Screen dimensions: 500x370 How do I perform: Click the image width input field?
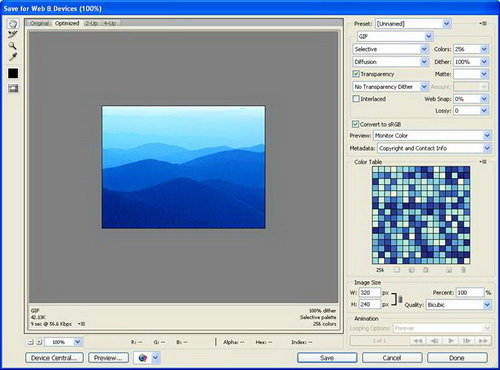click(x=369, y=293)
